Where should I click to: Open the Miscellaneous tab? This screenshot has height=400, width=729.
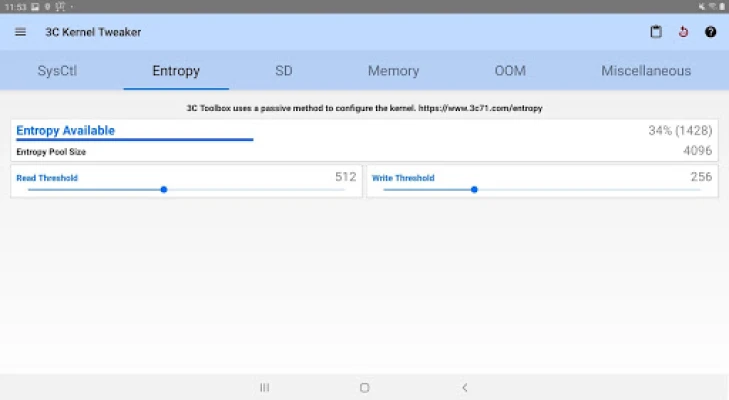coord(645,71)
